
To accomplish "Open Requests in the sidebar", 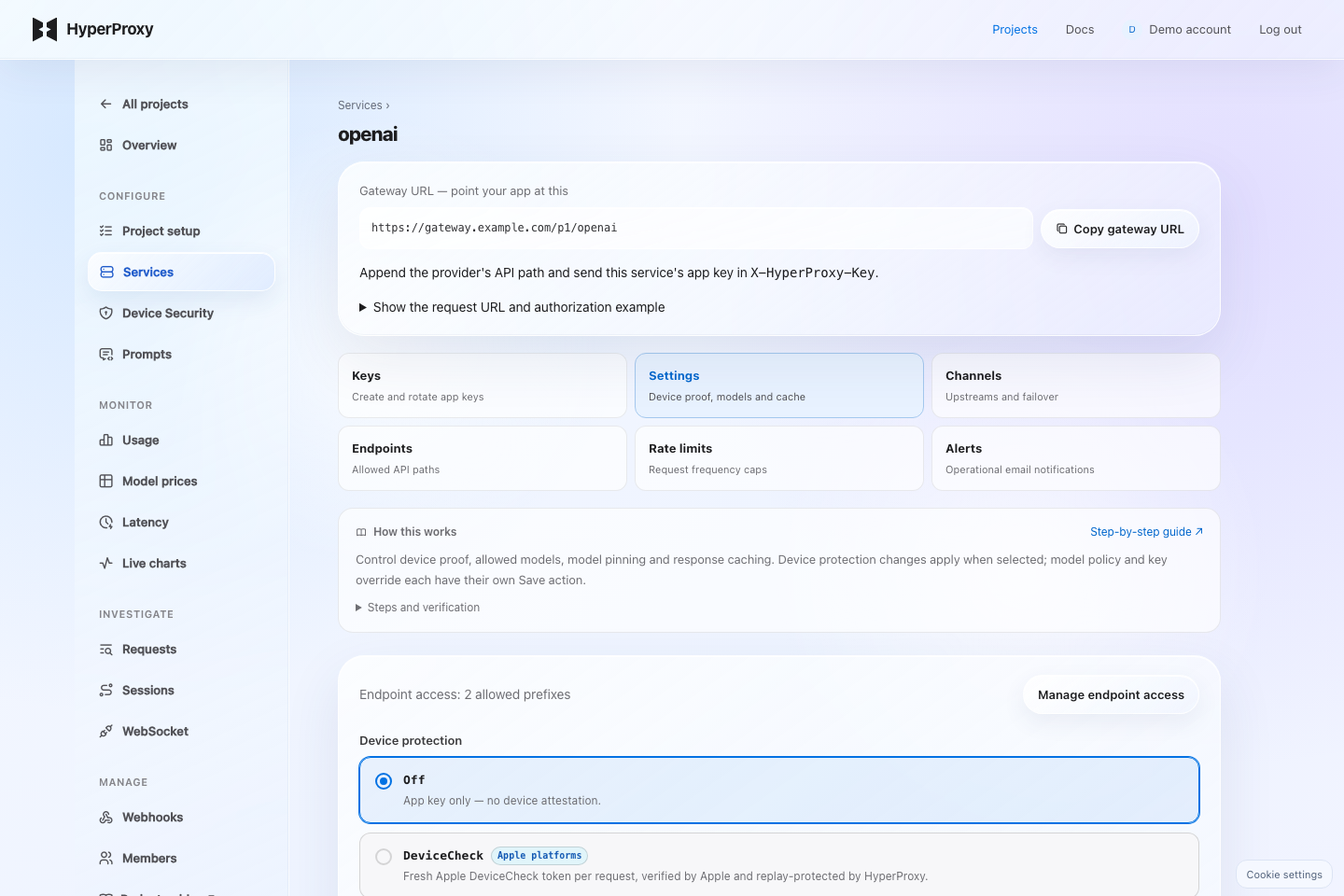I will tap(181, 650).
